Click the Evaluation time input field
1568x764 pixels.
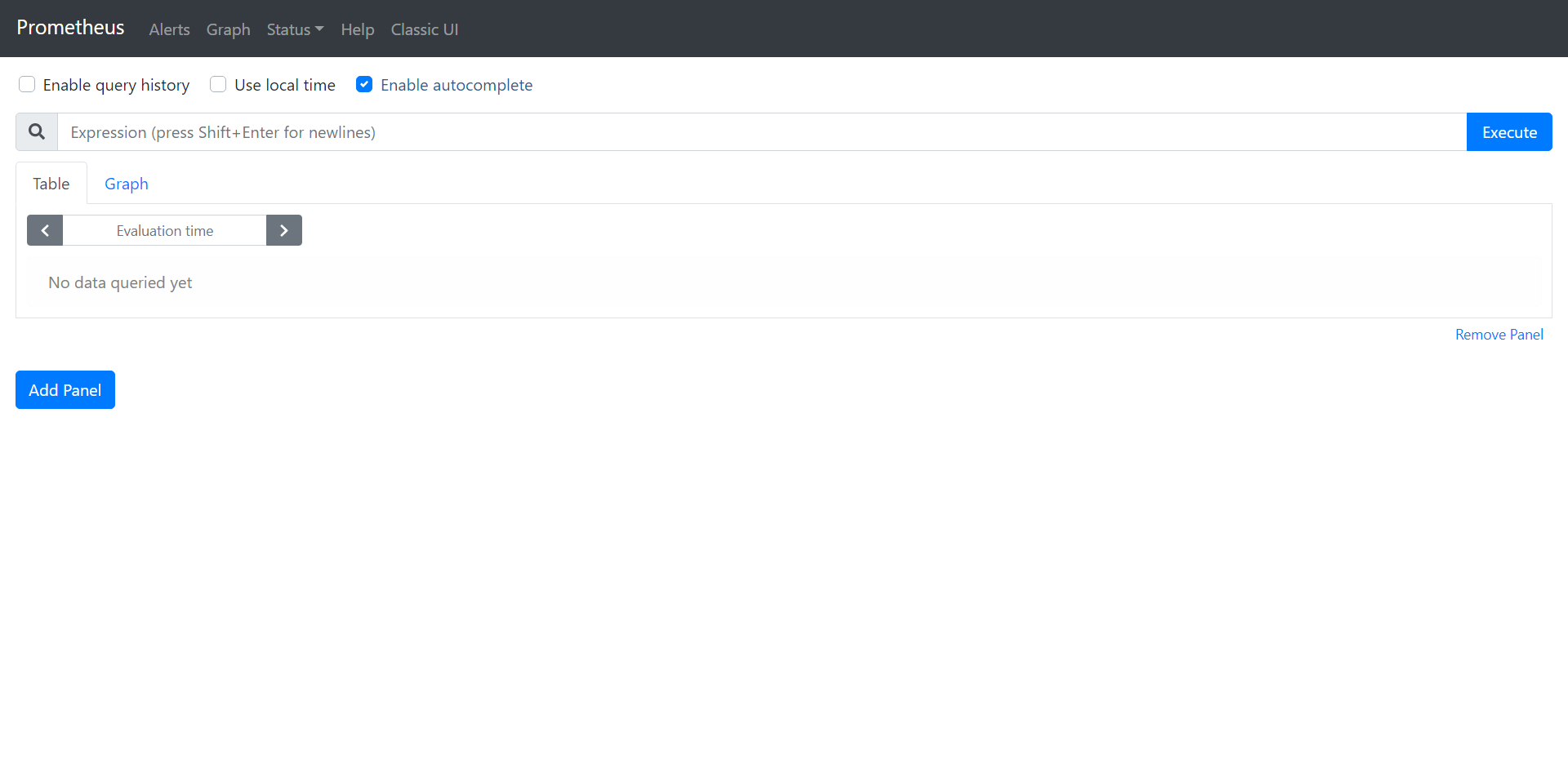[x=164, y=231]
